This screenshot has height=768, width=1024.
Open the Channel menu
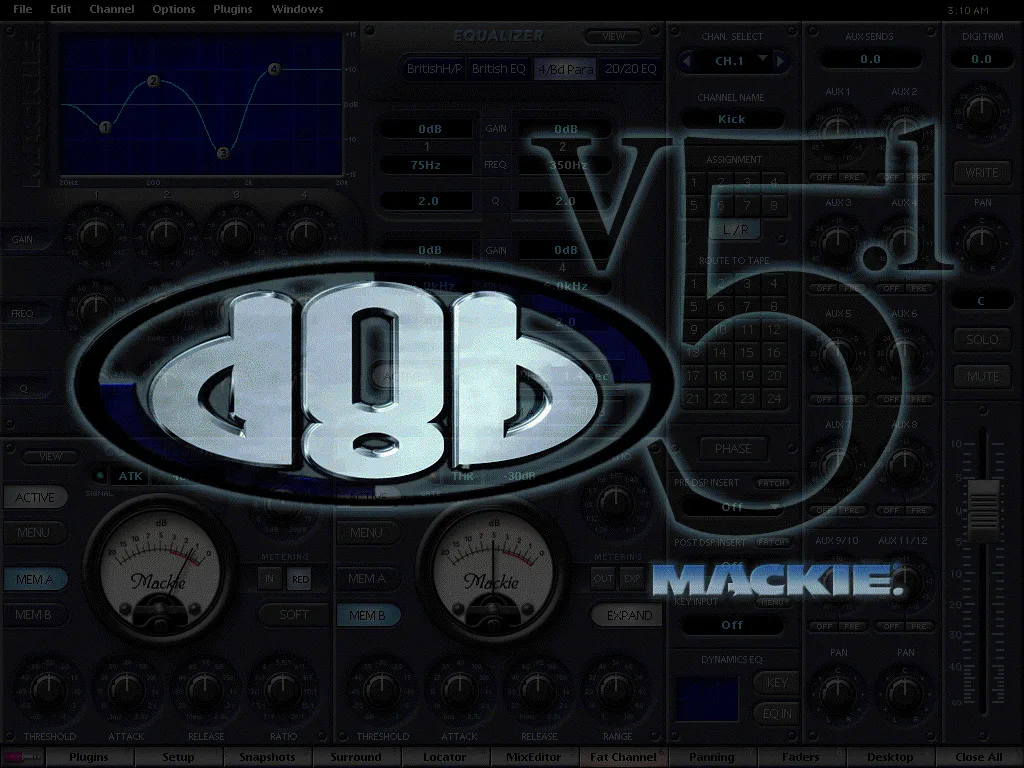point(112,9)
